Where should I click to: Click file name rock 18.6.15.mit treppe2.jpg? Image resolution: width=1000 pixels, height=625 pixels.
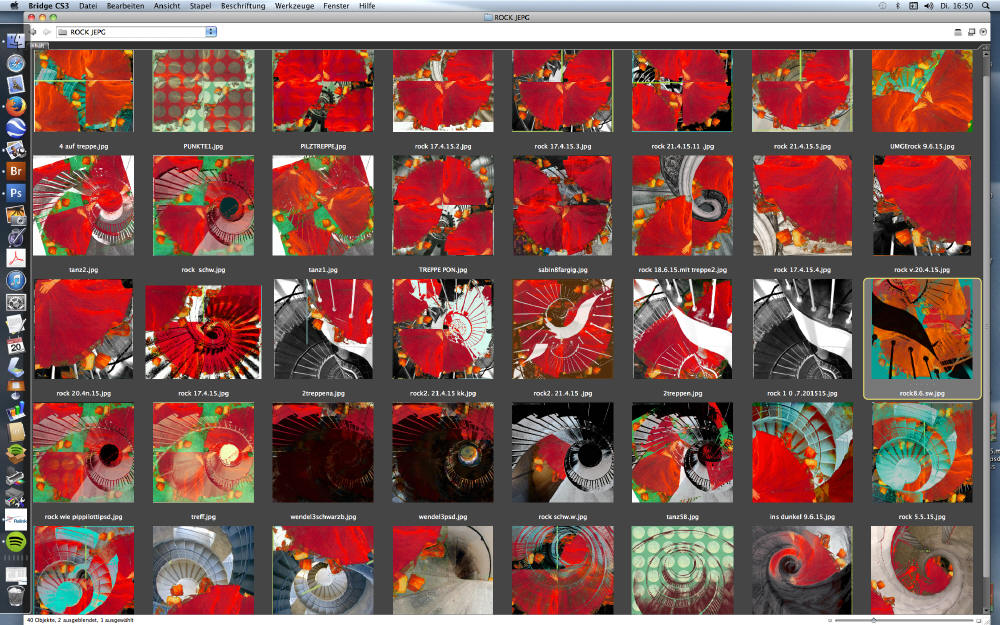(682, 270)
